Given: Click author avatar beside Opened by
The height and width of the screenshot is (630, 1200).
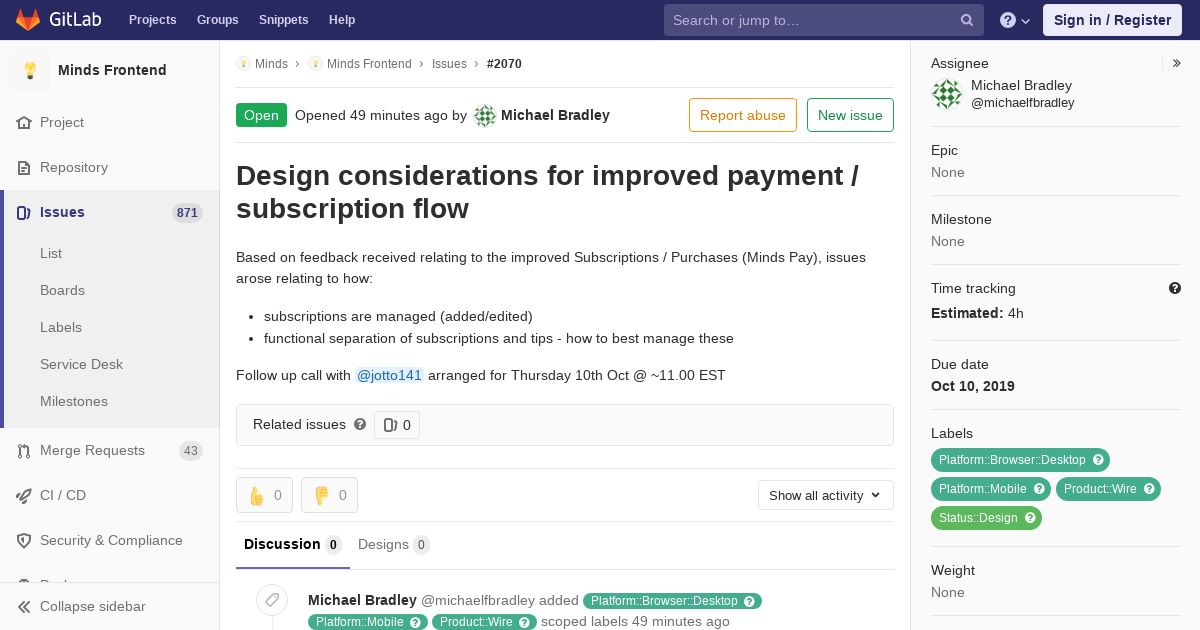Looking at the screenshot, I should tap(485, 115).
